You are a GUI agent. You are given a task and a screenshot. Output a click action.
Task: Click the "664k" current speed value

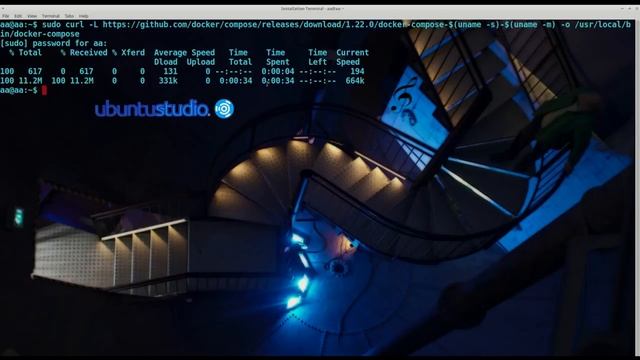pos(355,81)
